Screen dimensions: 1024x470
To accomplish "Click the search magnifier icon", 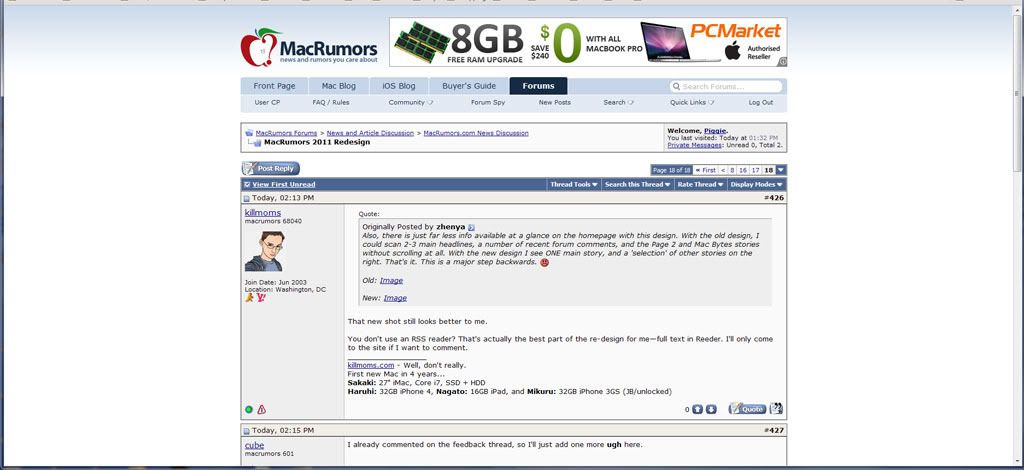I will click(677, 86).
